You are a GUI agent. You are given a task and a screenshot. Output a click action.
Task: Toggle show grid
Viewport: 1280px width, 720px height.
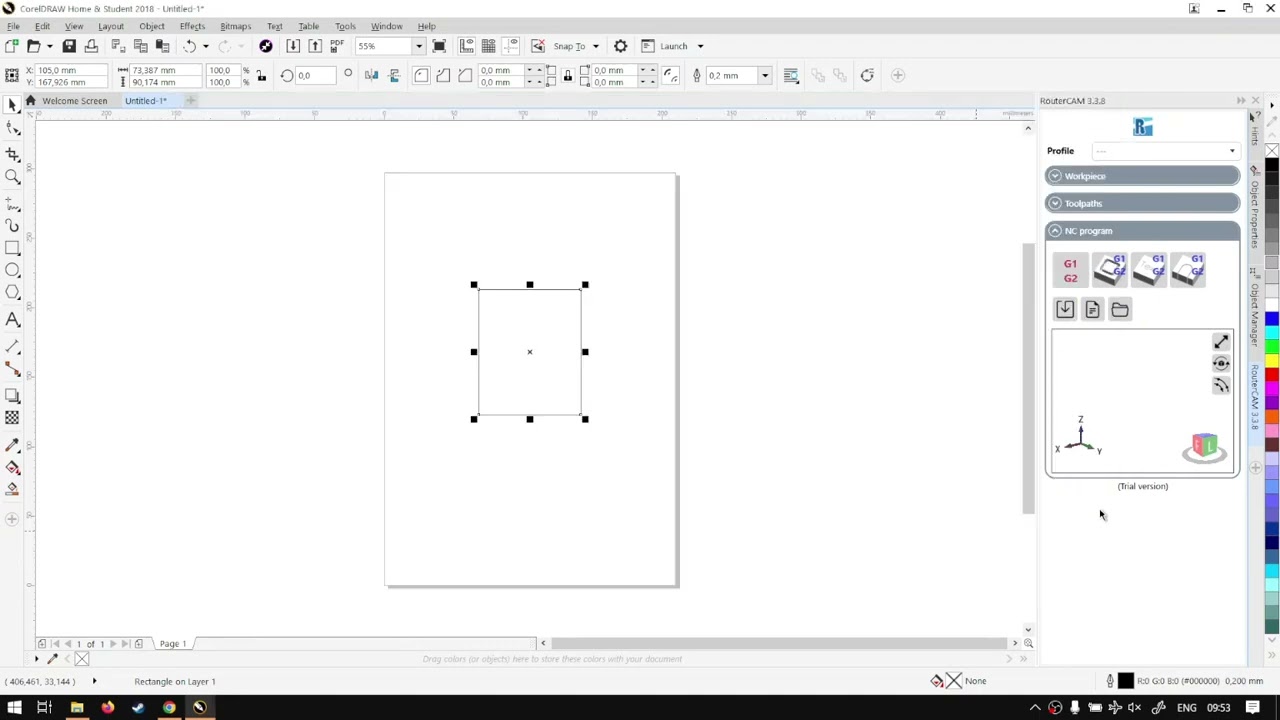[x=488, y=46]
